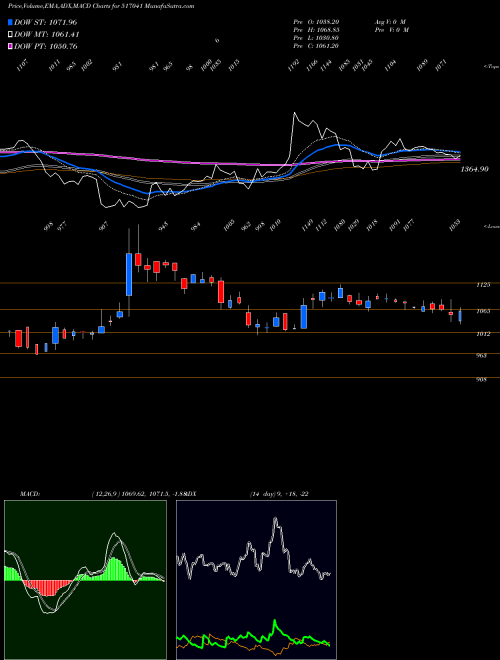Screen dimensions: 500x660
Task: Click the blue DOW ST legend swatch
Action: click(x=11, y=22)
